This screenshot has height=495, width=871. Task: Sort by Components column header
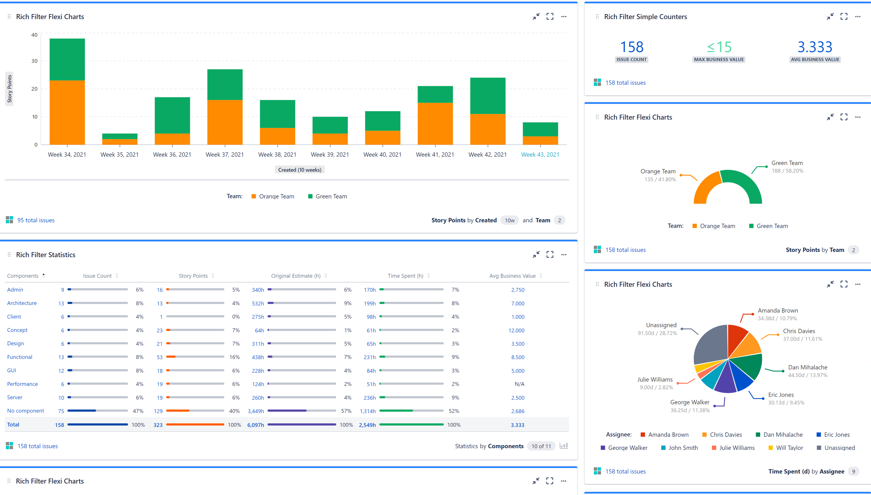point(23,276)
